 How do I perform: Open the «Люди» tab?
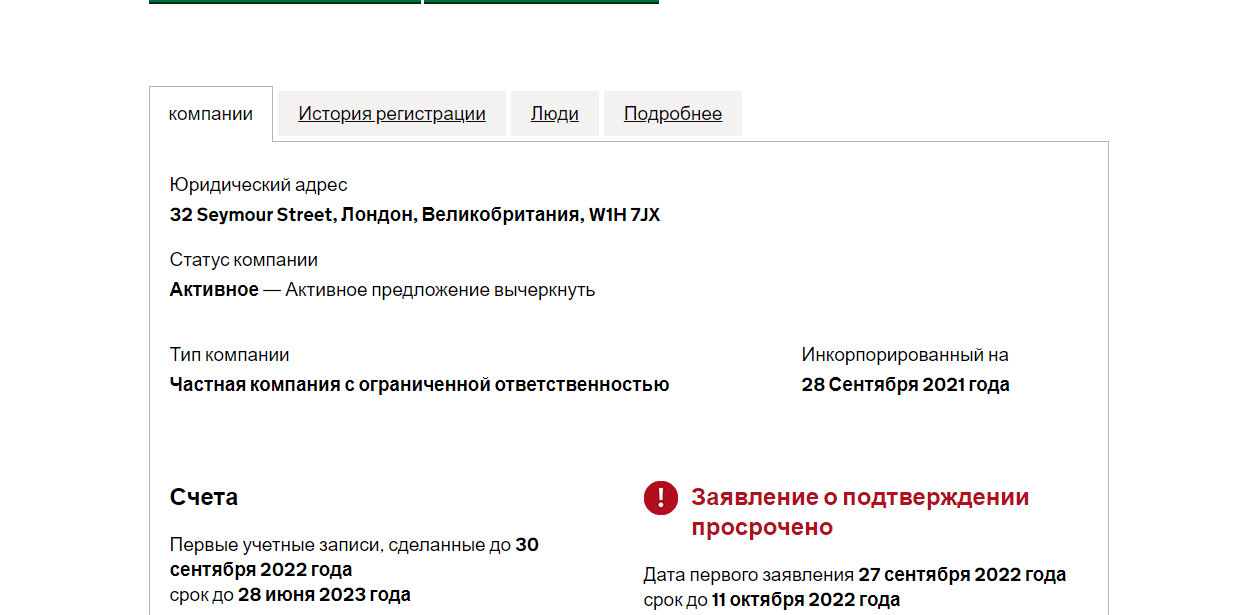555,114
